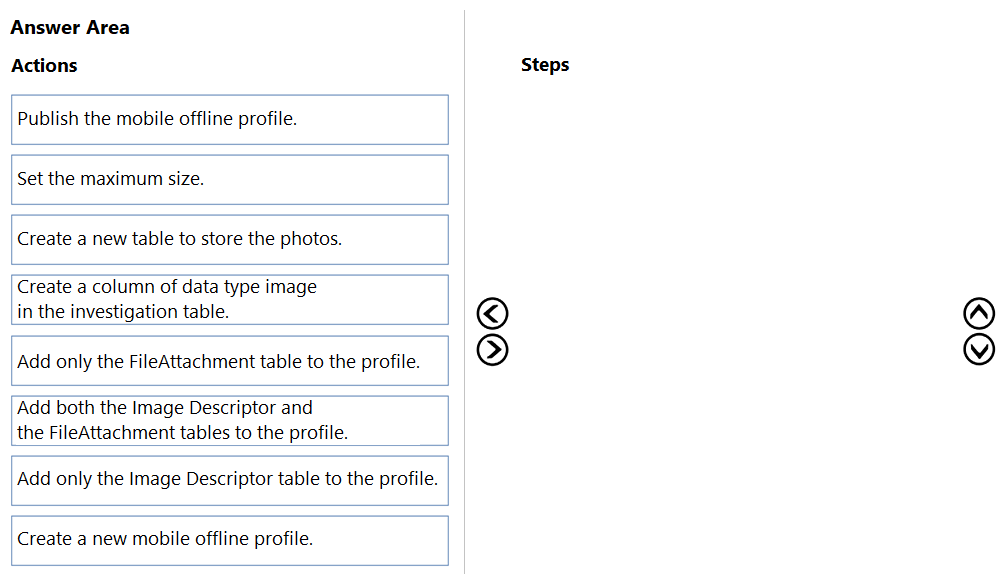The image size is (1005, 574).
Task: Select 'Add only the Image Descriptor table' action
Action: (230, 479)
